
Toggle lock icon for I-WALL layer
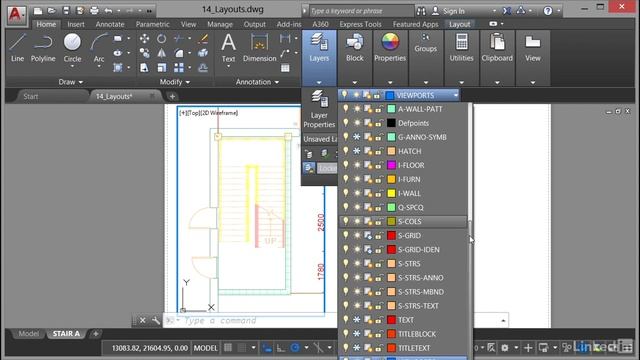[x=379, y=193]
